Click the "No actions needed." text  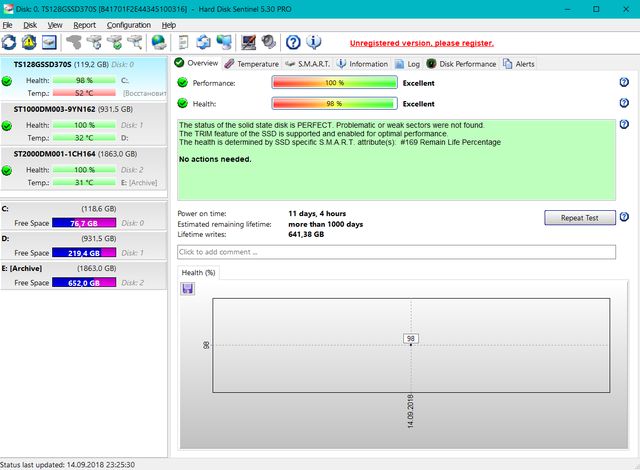pos(215,159)
